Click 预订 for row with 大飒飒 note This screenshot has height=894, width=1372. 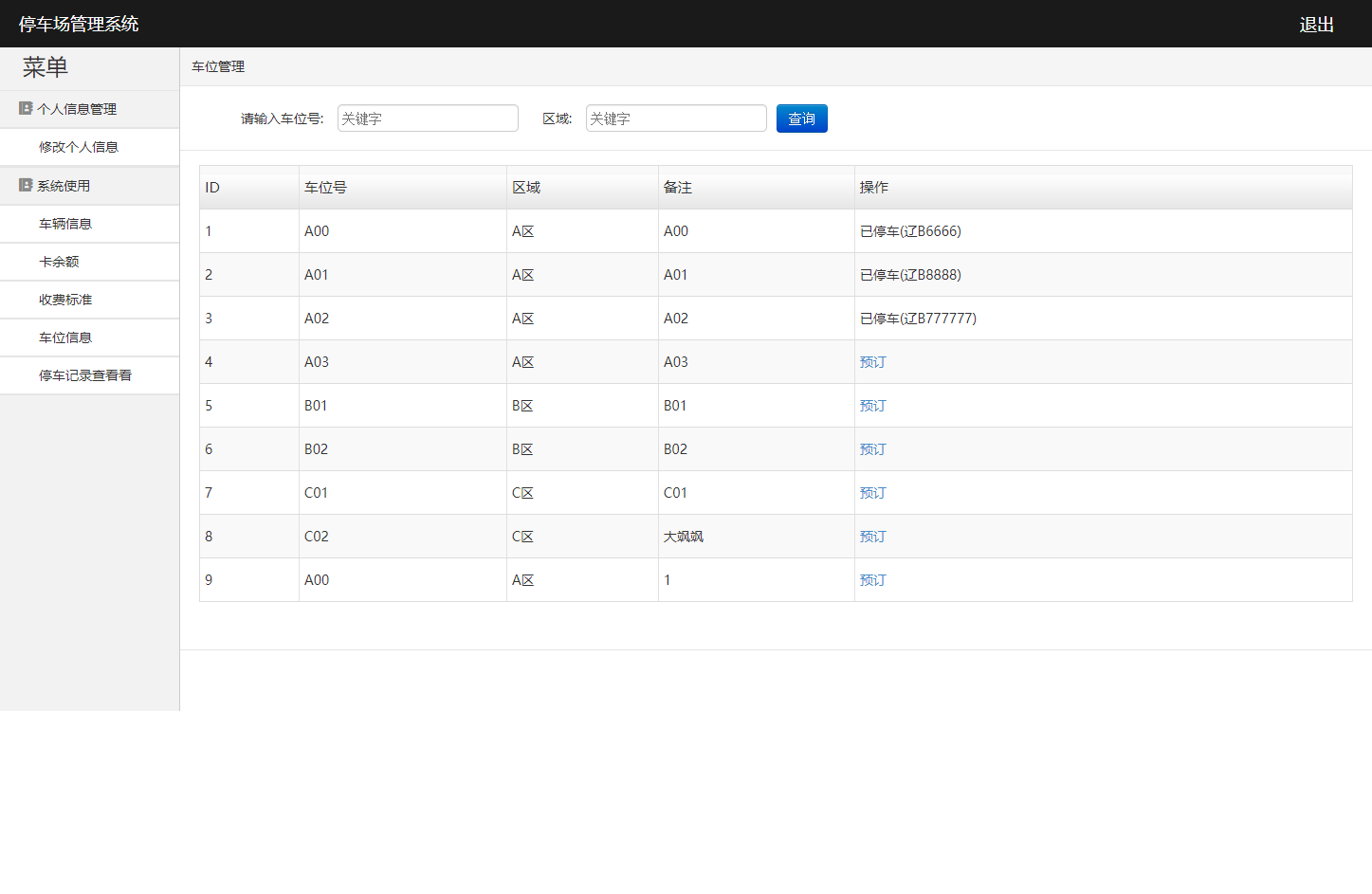click(x=872, y=537)
